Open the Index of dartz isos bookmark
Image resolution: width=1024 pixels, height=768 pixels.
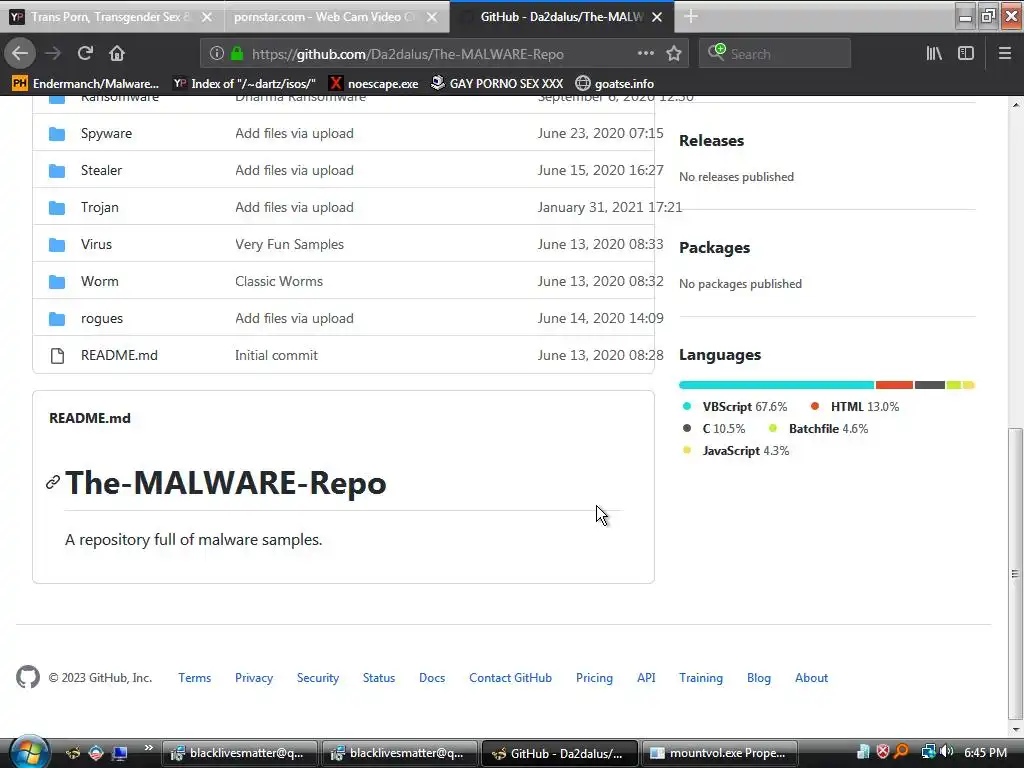244,84
